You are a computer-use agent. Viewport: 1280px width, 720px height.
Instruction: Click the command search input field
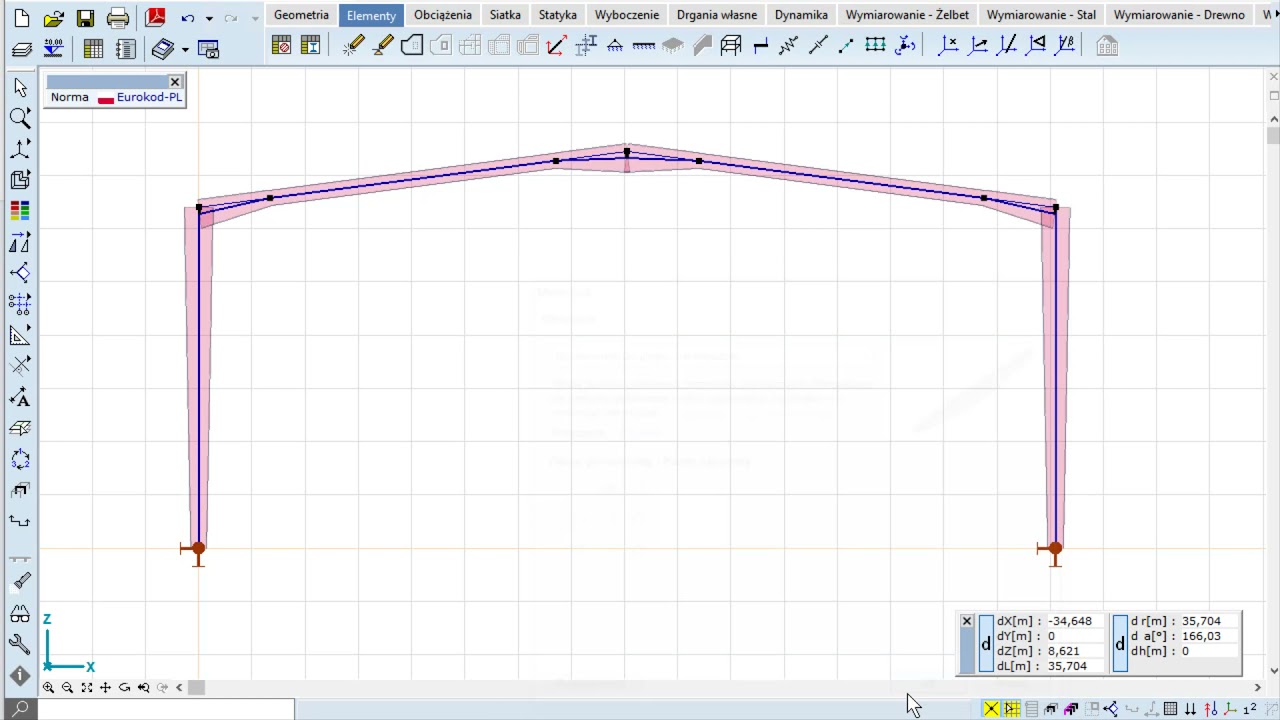166,709
